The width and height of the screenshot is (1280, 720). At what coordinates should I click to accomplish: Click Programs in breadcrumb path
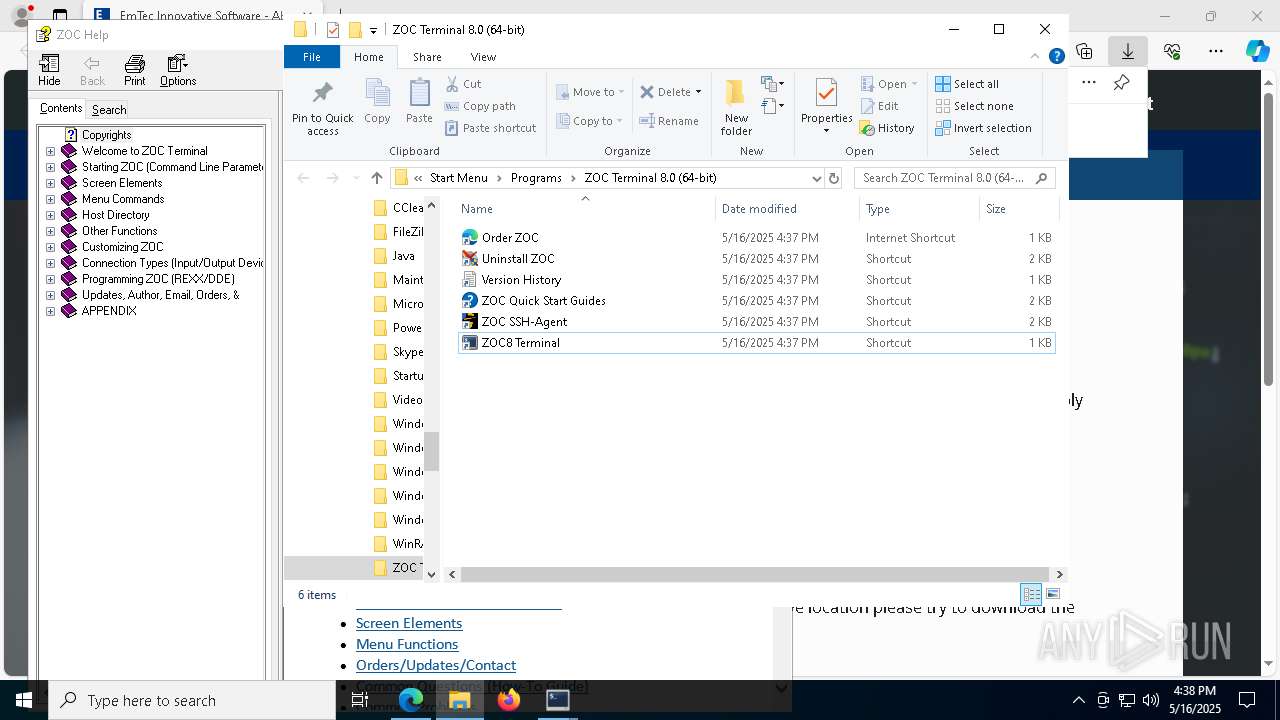tap(536, 178)
